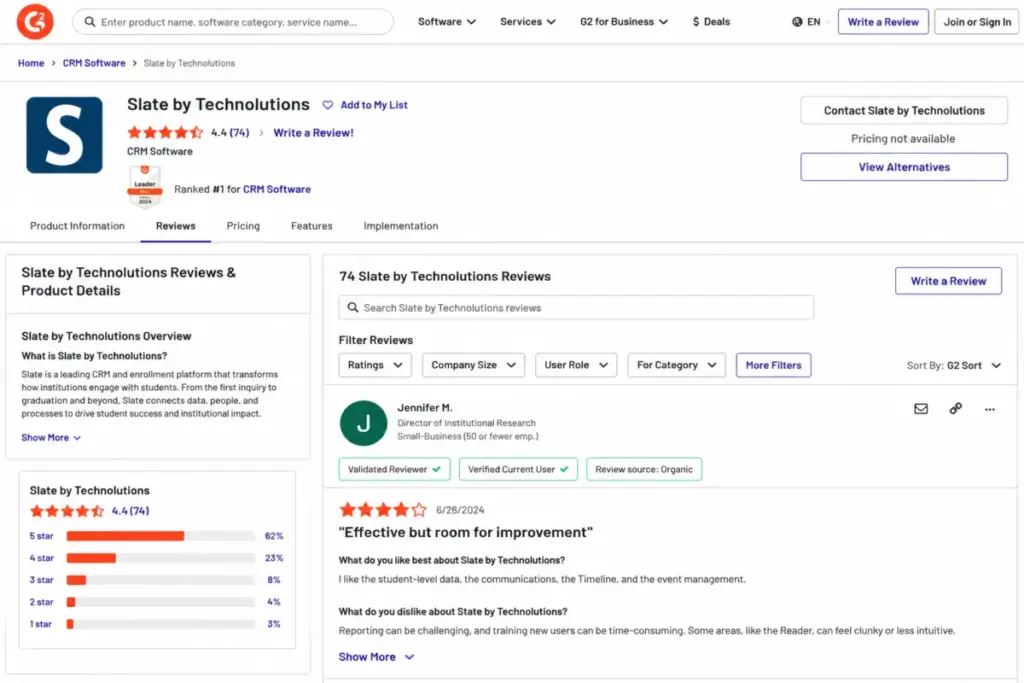This screenshot has width=1024, height=683.
Task: Click the Review source: Organic badge
Action: coord(644,469)
